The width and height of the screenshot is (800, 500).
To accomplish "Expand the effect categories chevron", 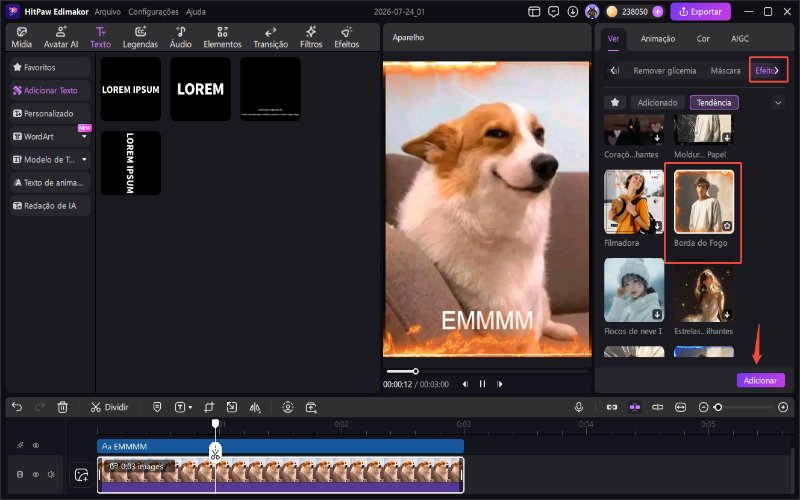I will click(x=778, y=103).
